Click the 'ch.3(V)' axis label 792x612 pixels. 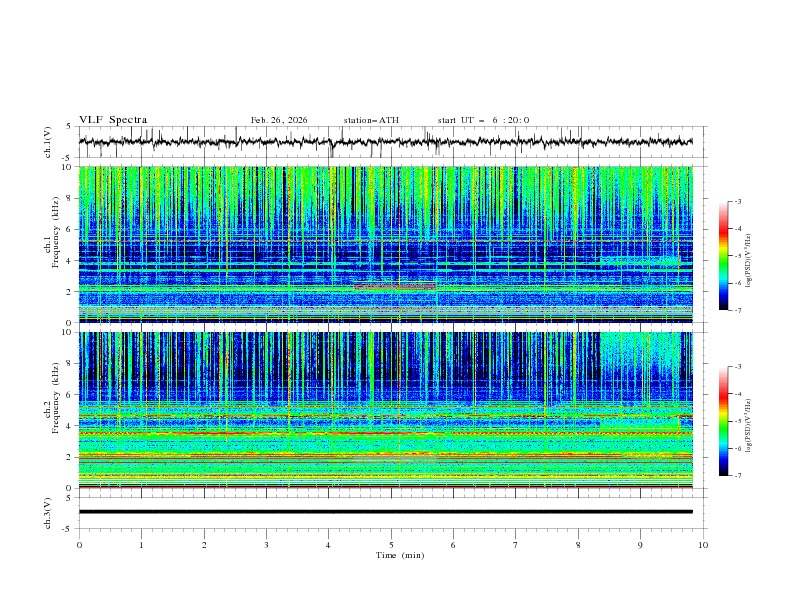pos(48,513)
